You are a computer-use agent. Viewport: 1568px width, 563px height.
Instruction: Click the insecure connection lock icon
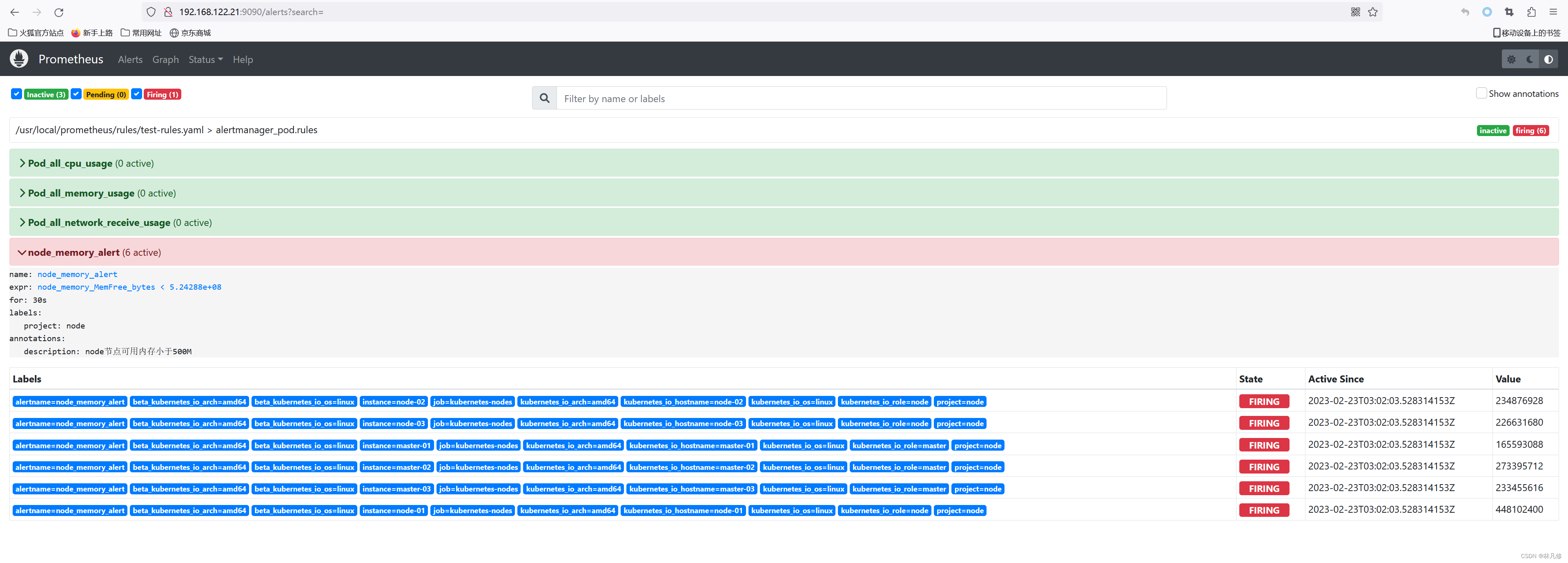(x=168, y=12)
